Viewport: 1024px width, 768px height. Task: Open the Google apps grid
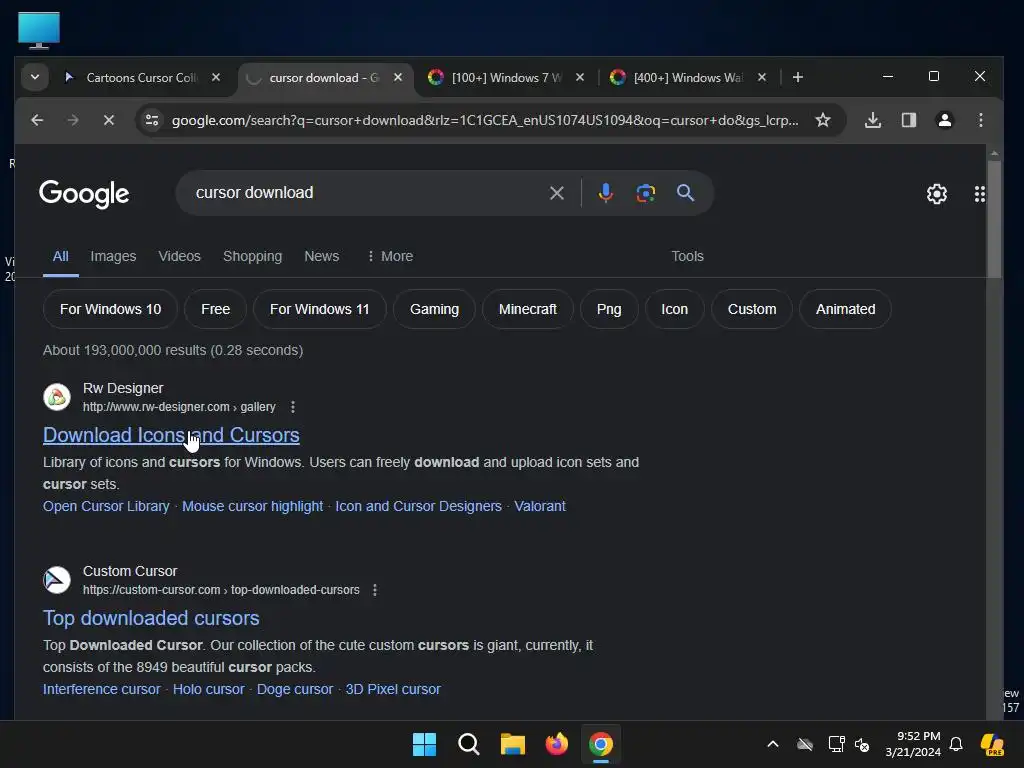click(980, 194)
